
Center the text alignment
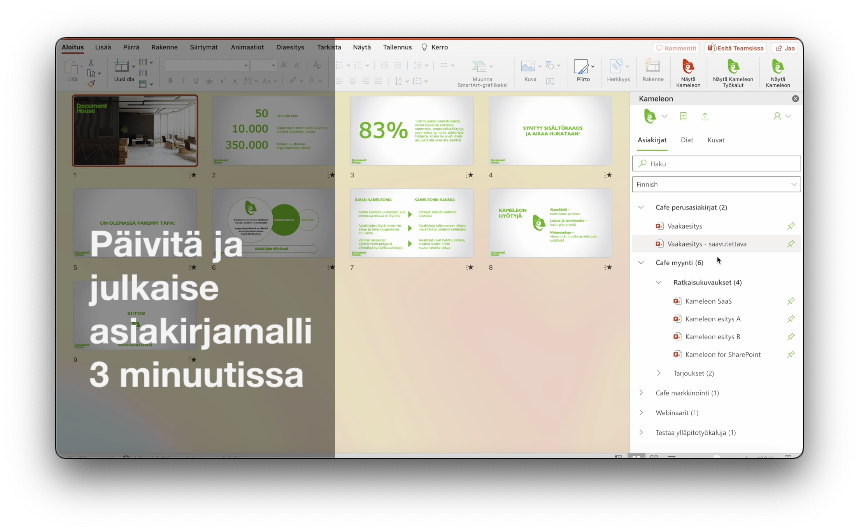(353, 81)
